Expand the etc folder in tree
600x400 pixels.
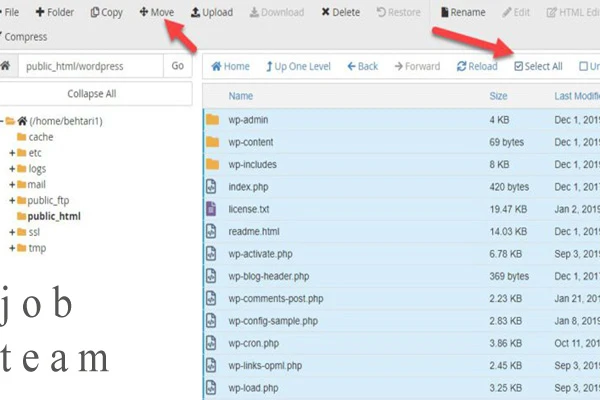(11, 153)
